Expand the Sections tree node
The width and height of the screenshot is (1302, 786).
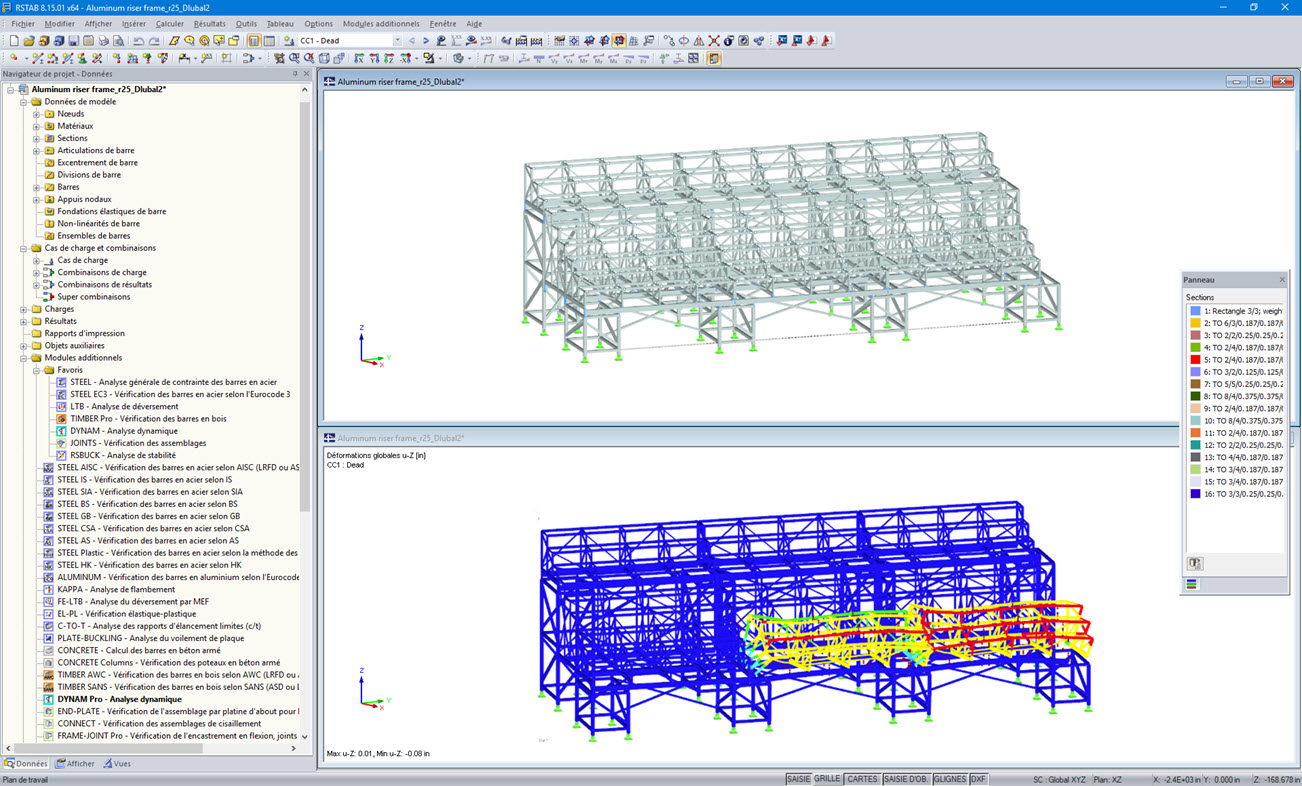click(36, 138)
